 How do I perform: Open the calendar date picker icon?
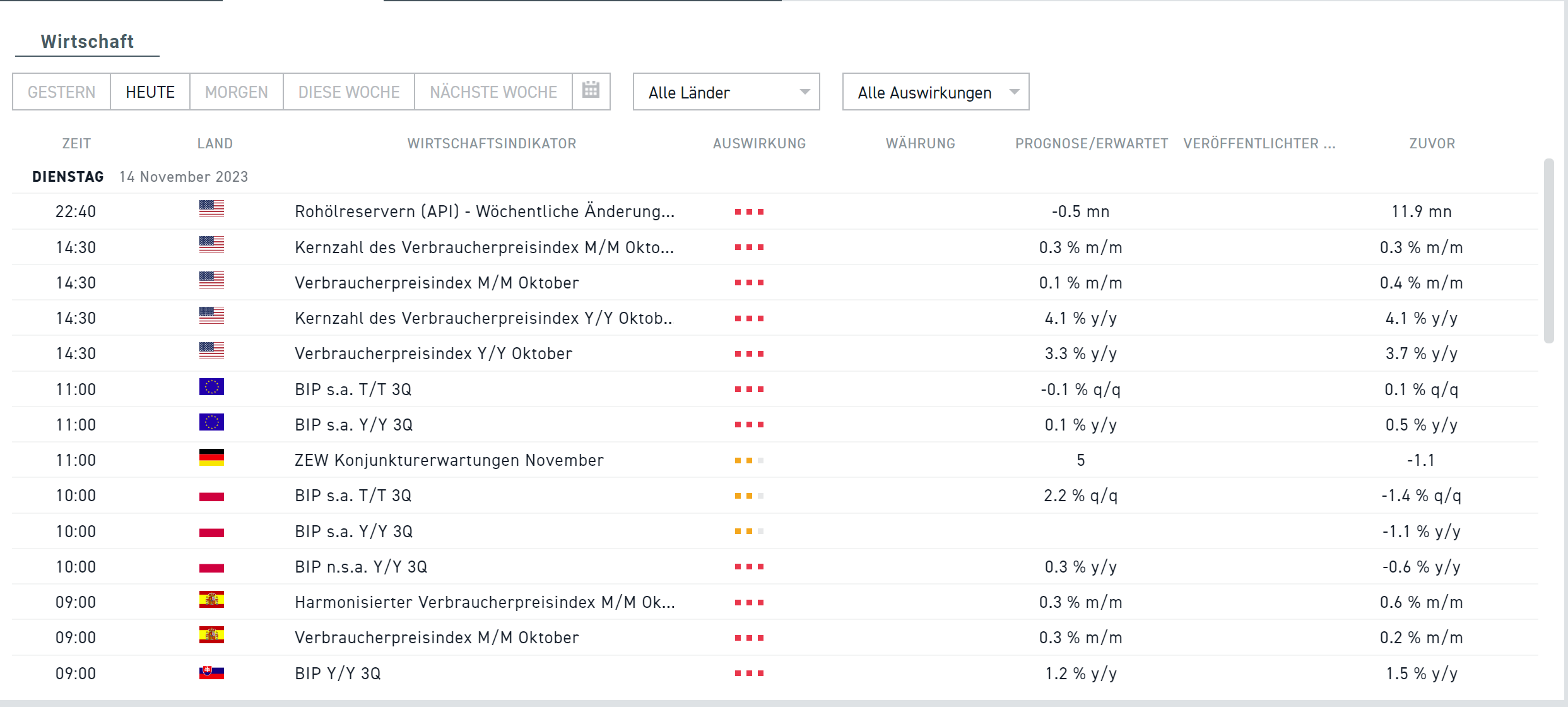click(591, 90)
